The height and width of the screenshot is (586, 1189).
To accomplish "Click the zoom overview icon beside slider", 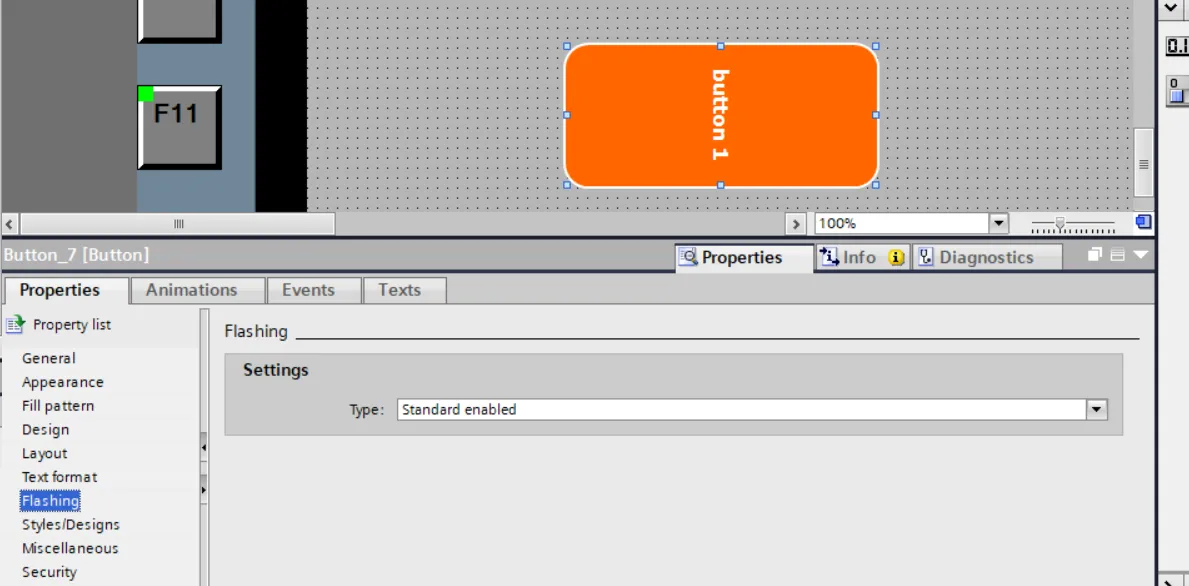I will point(1143,222).
